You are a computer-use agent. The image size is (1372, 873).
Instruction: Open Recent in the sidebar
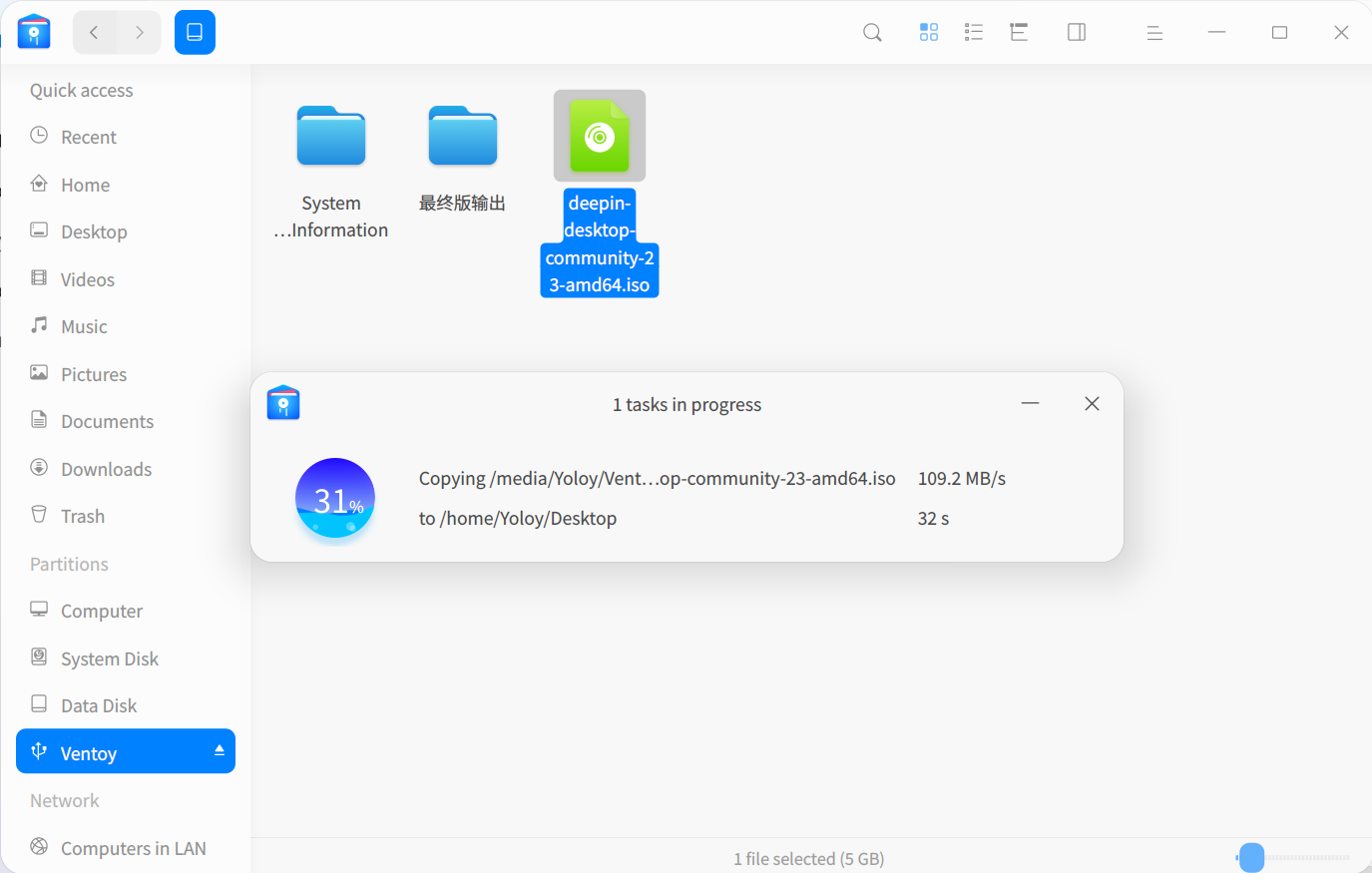click(126, 137)
